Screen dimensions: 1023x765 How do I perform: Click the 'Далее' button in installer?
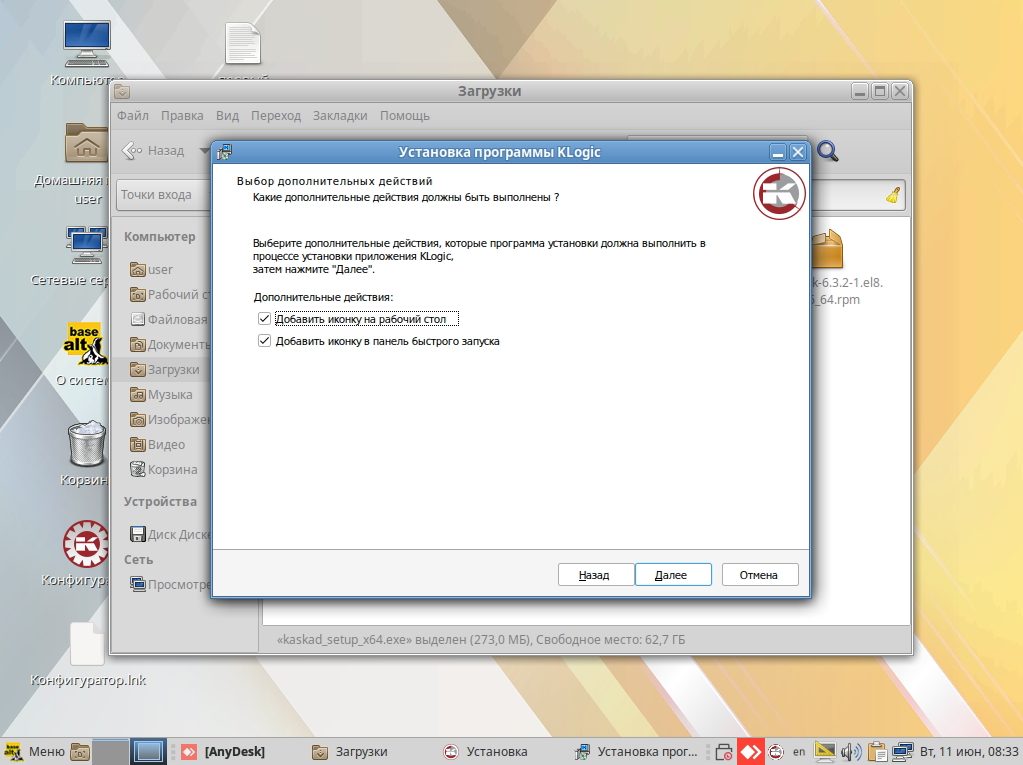coord(671,575)
